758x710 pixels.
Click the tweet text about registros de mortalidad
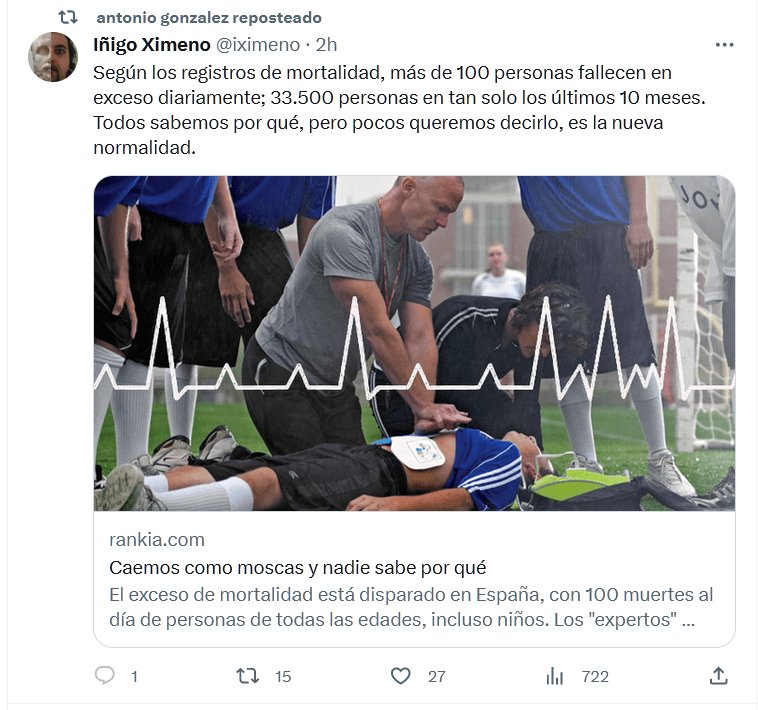(x=399, y=110)
